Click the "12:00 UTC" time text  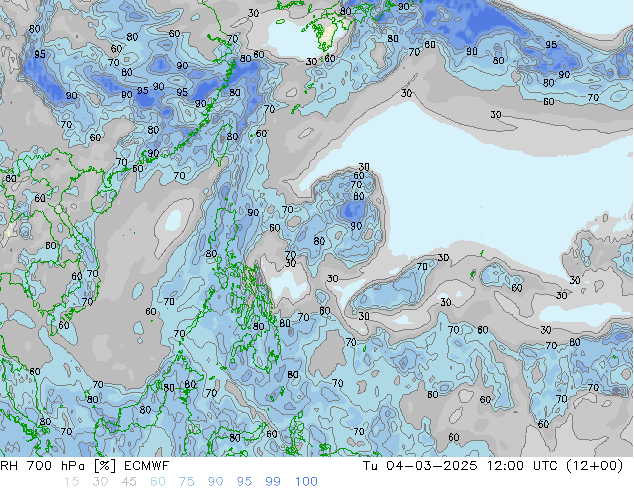522,466
